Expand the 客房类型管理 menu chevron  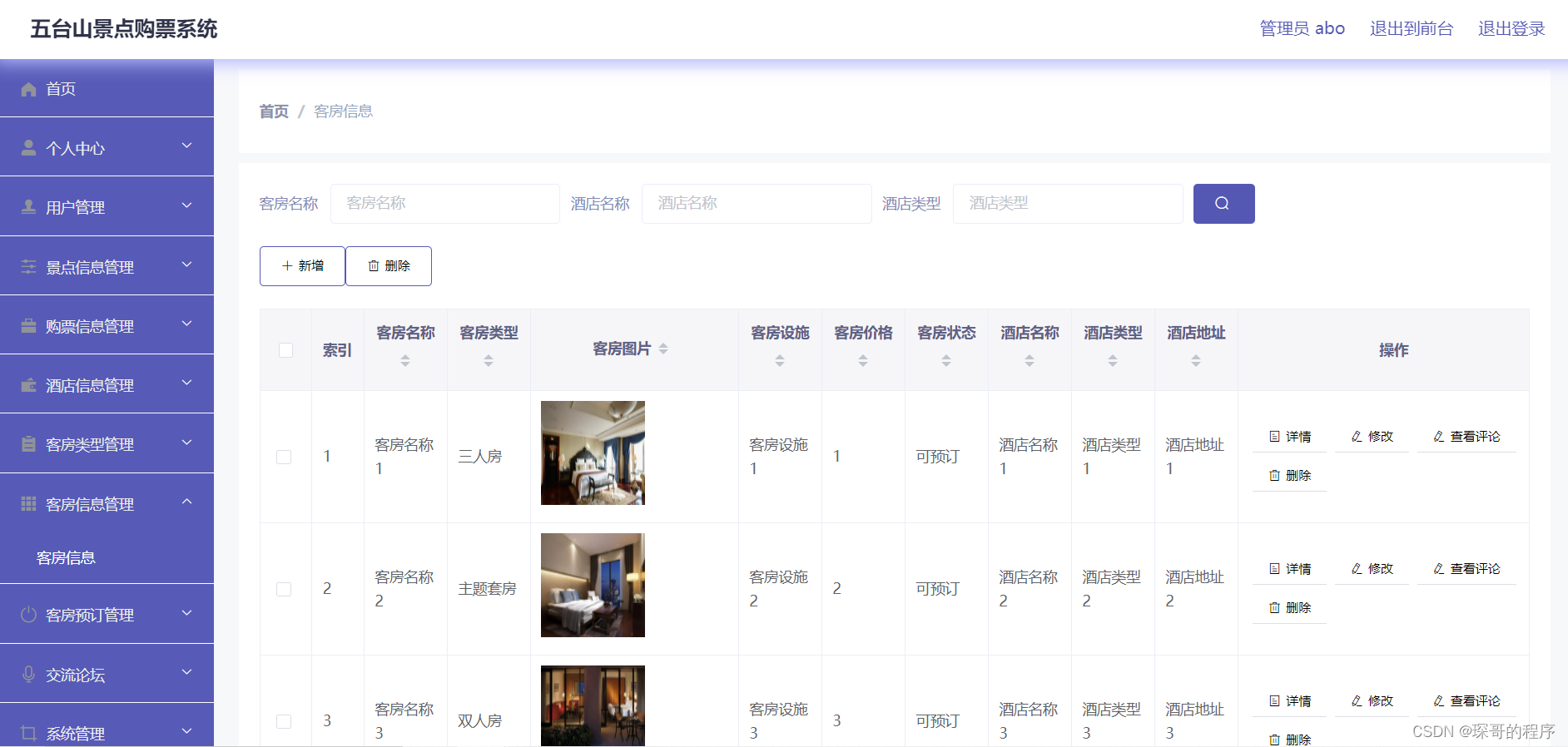pos(186,443)
